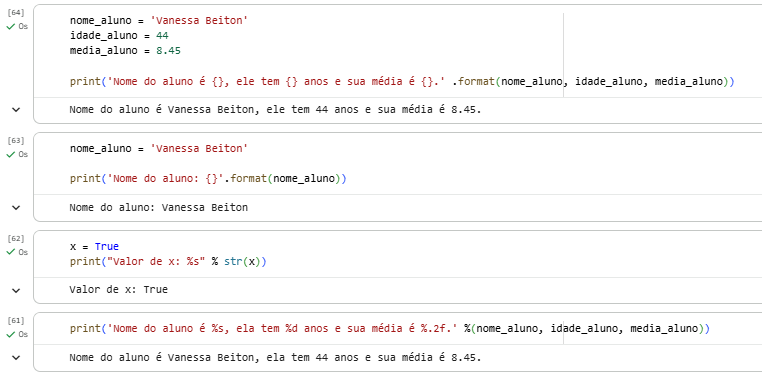Collapse output of cell 61 using chevron
Image resolution: width=762 pixels, height=376 pixels.
[16, 358]
